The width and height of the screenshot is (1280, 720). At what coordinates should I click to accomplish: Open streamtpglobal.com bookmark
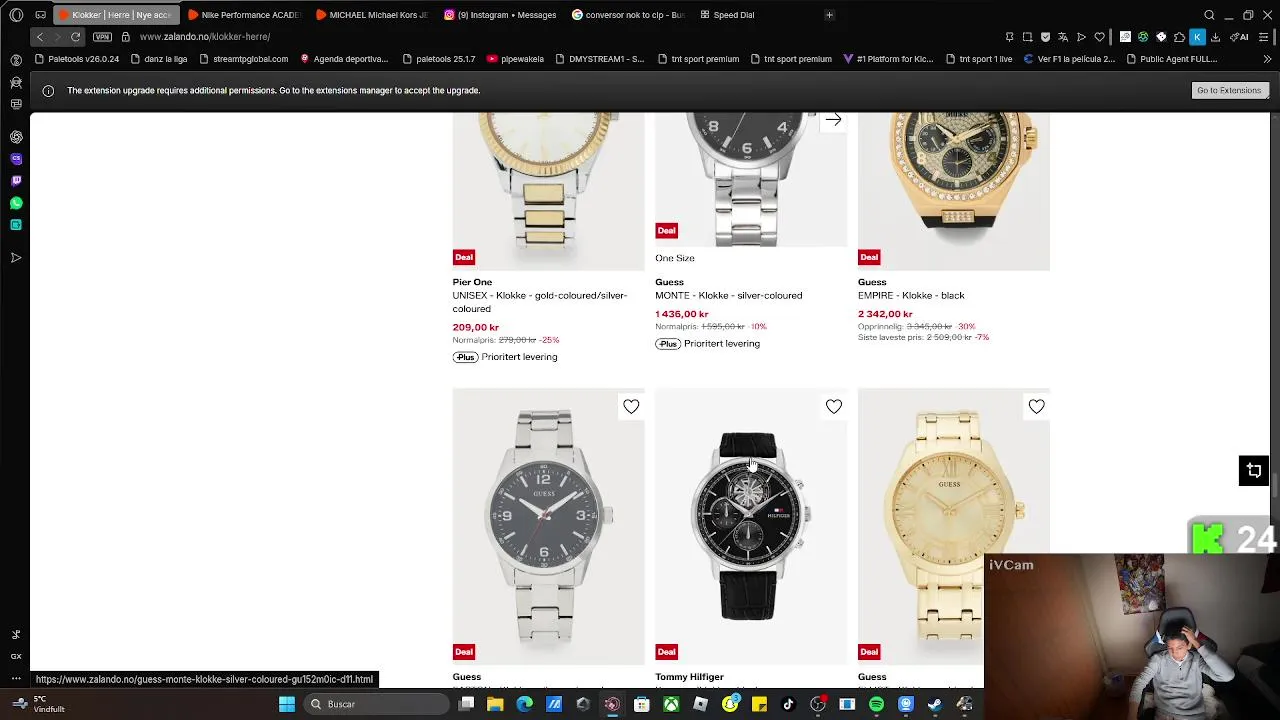pyautogui.click(x=244, y=59)
